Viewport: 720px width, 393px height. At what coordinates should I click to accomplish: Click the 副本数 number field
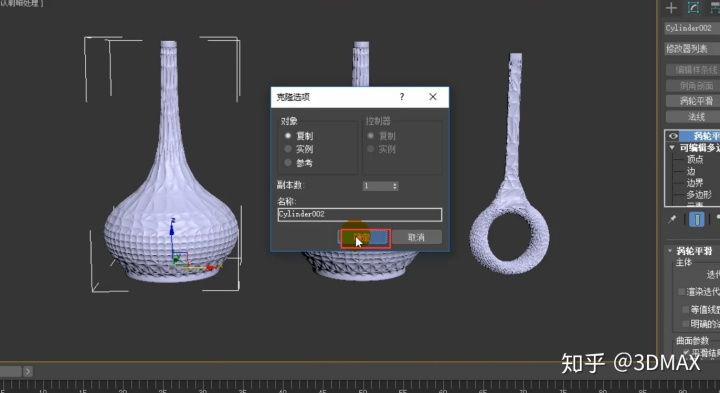coord(377,186)
